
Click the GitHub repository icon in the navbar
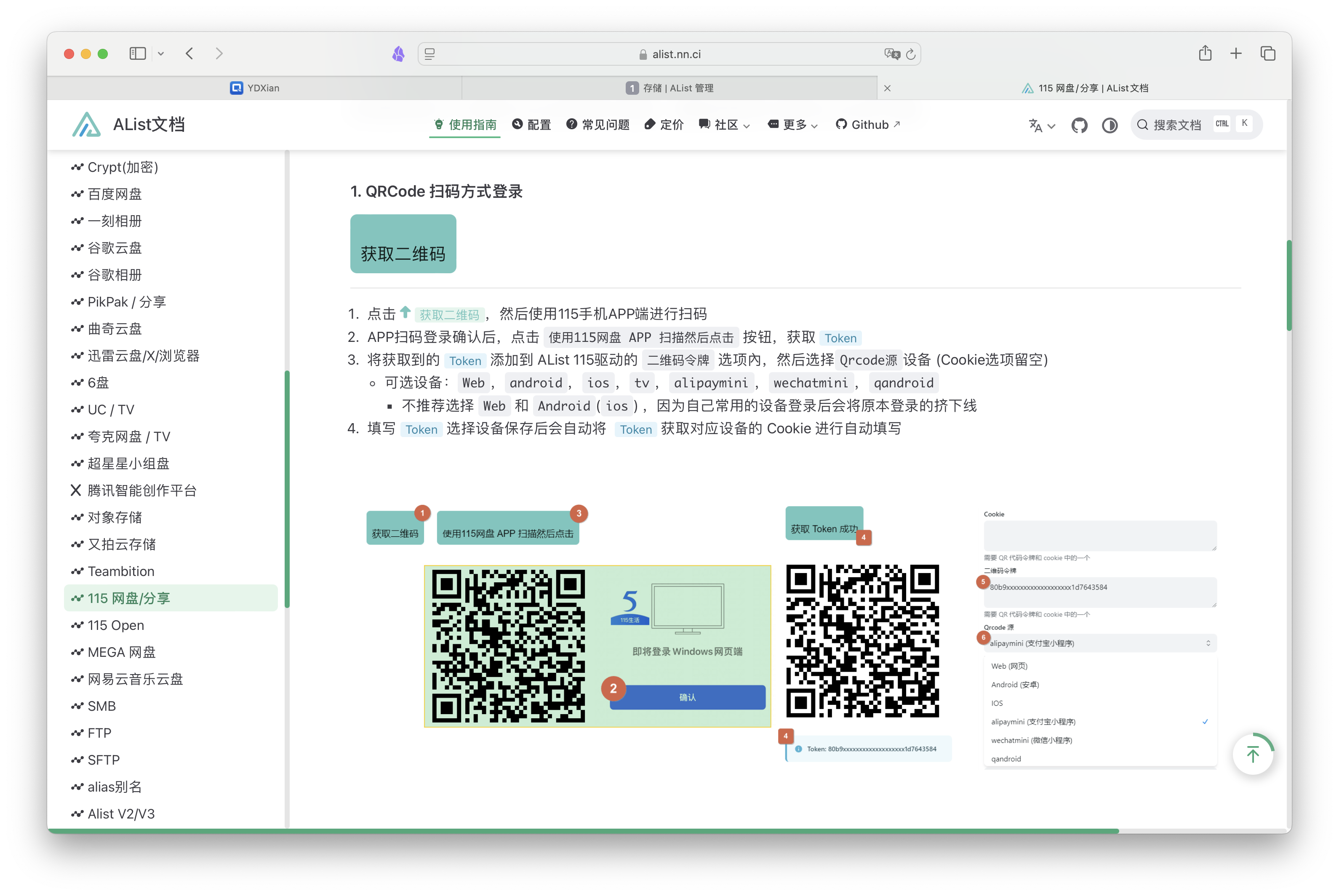pos(1079,125)
